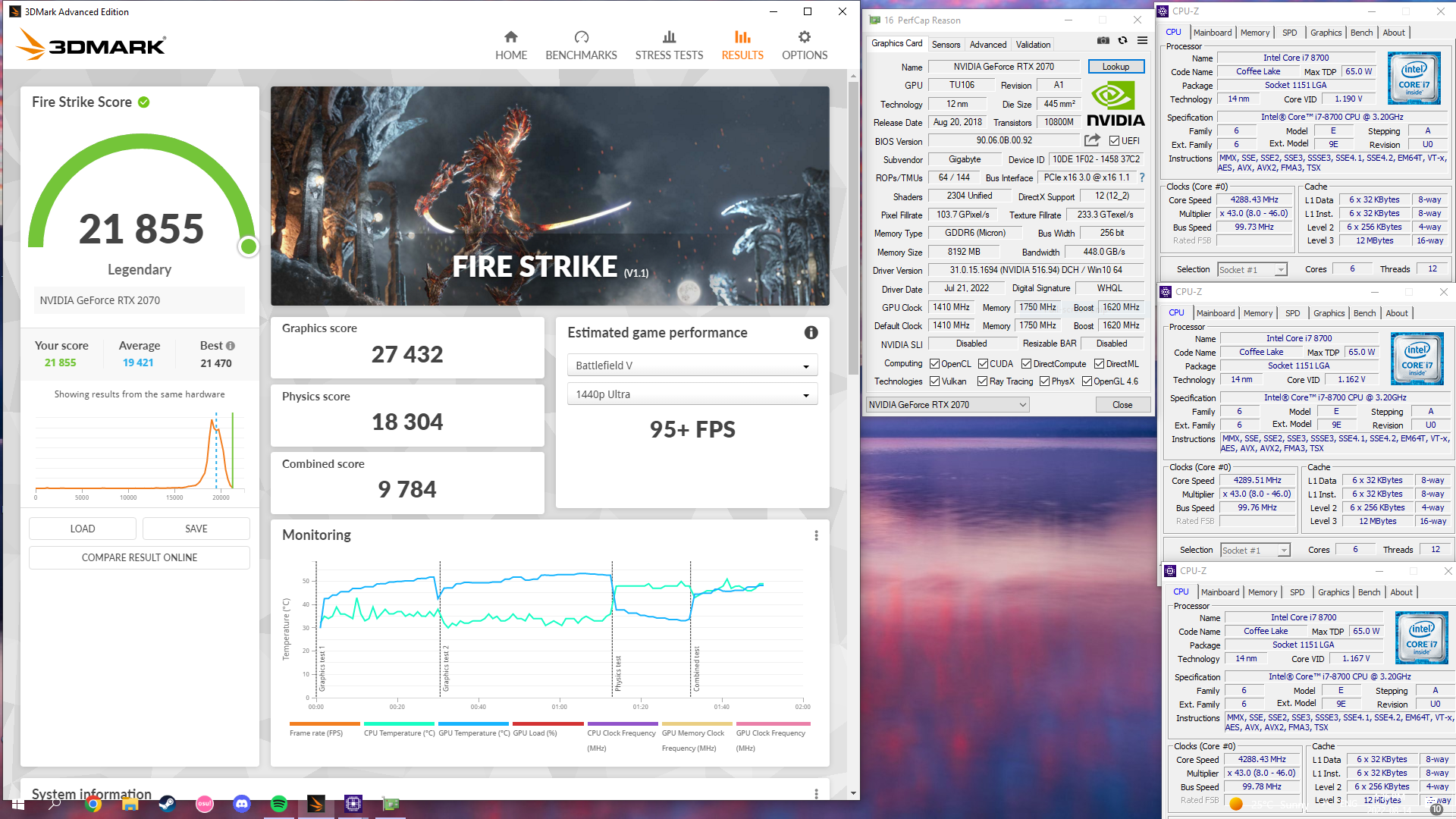The image size is (1456, 819).
Task: Toggle the OpenCL checkbox
Action: pos(934,364)
